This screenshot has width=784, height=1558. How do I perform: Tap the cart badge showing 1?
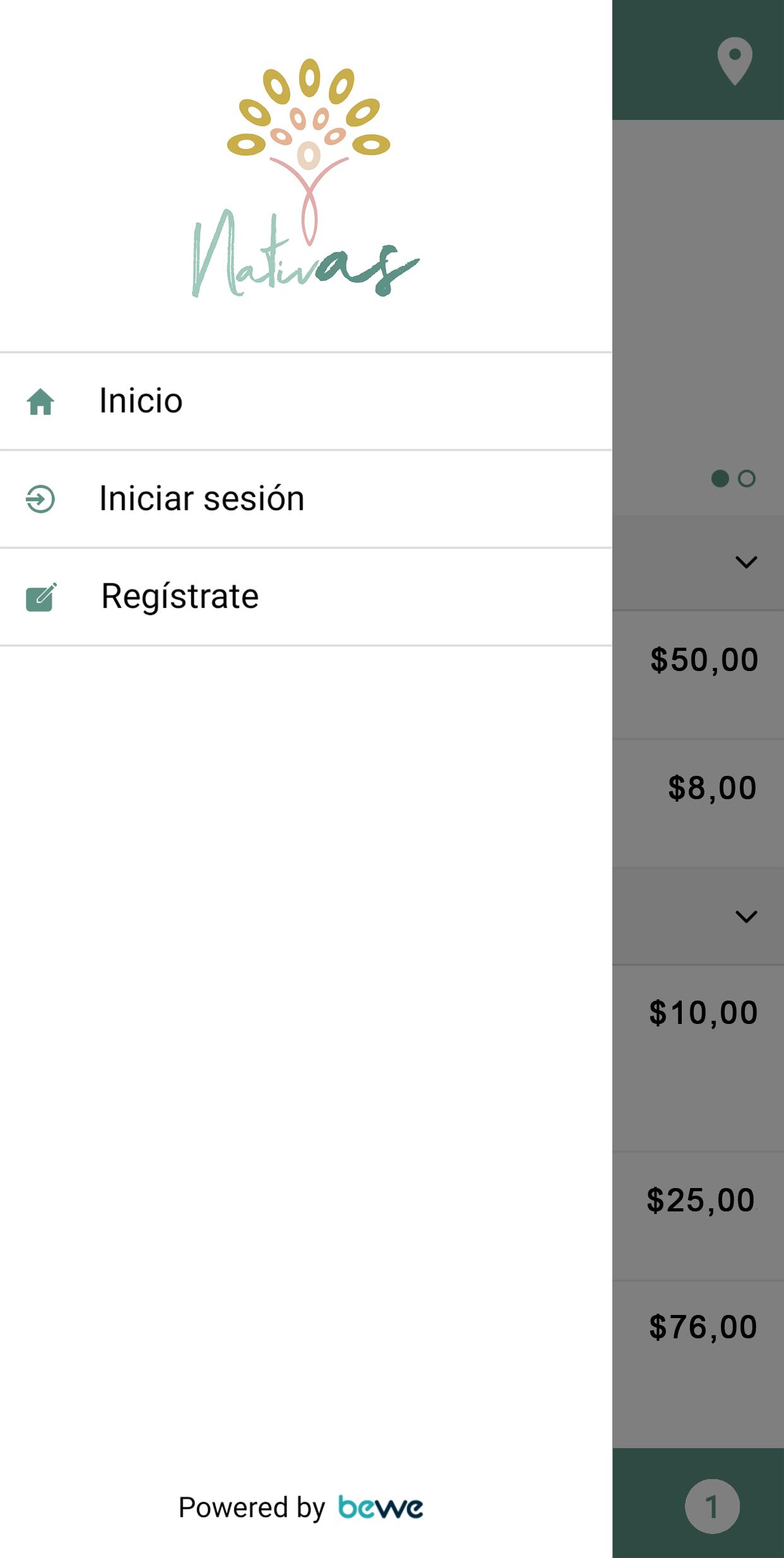pyautogui.click(x=712, y=1506)
